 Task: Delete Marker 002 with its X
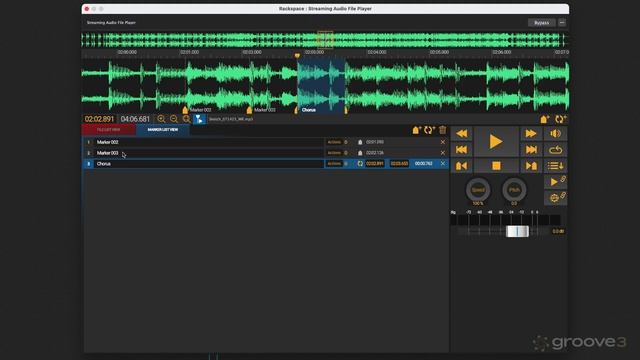tap(443, 142)
